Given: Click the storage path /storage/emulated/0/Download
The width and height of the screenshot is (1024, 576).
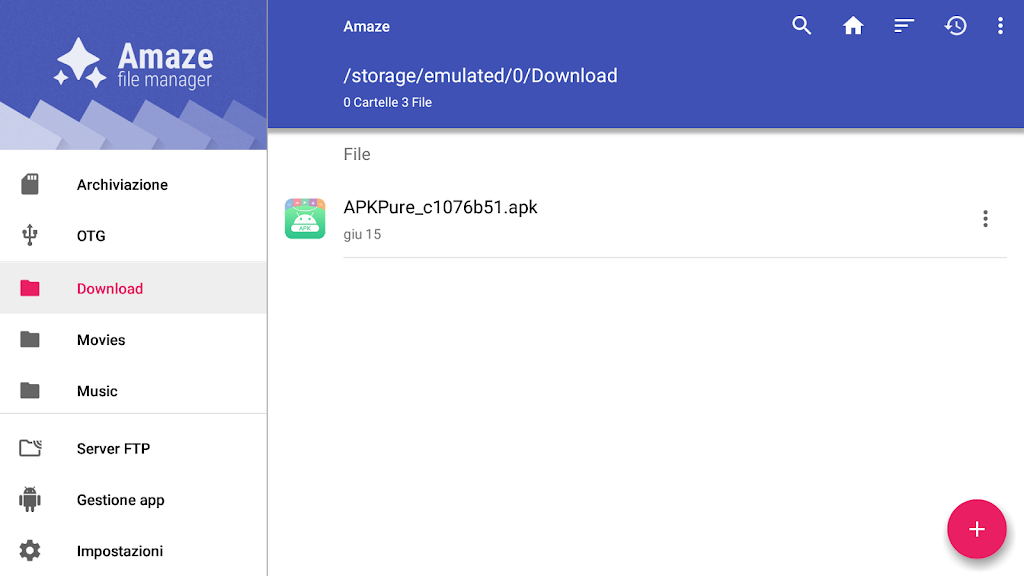Looking at the screenshot, I should pos(480,76).
